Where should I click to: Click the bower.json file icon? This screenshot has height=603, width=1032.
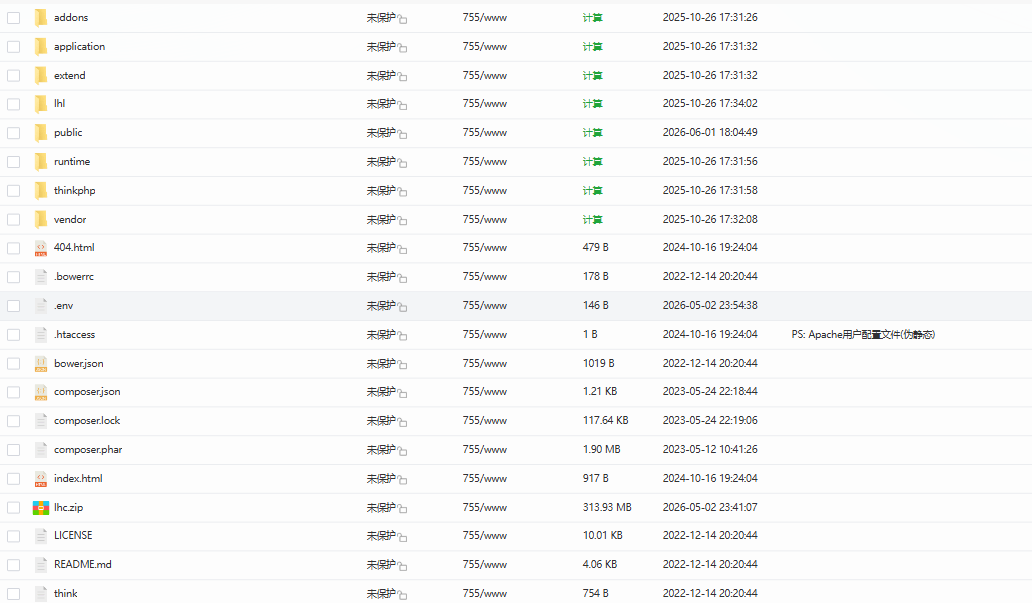[41, 364]
